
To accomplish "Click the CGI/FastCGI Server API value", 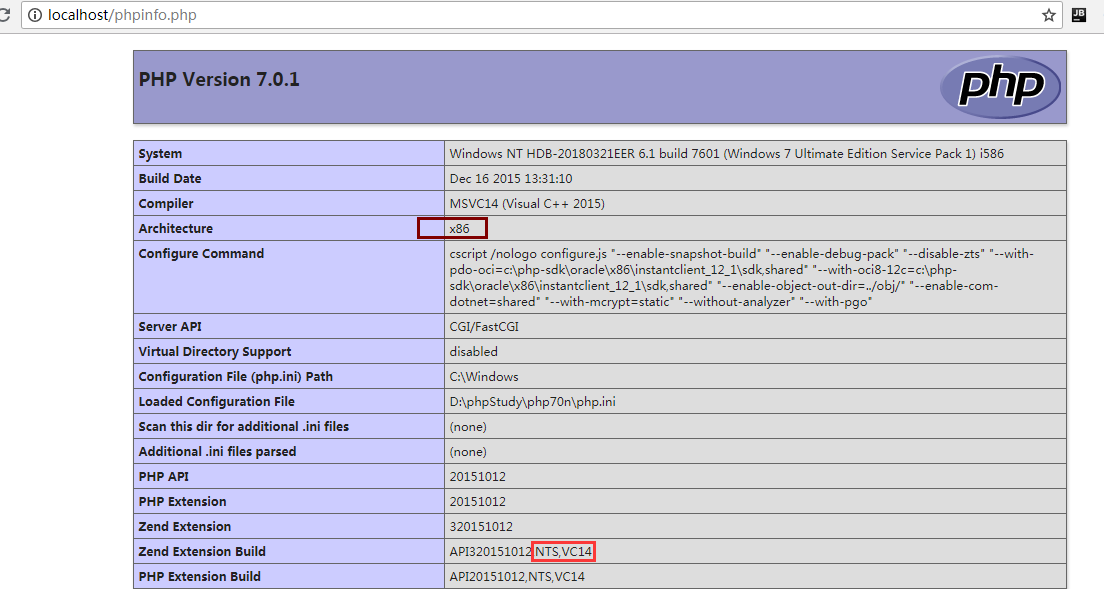I will (x=484, y=327).
